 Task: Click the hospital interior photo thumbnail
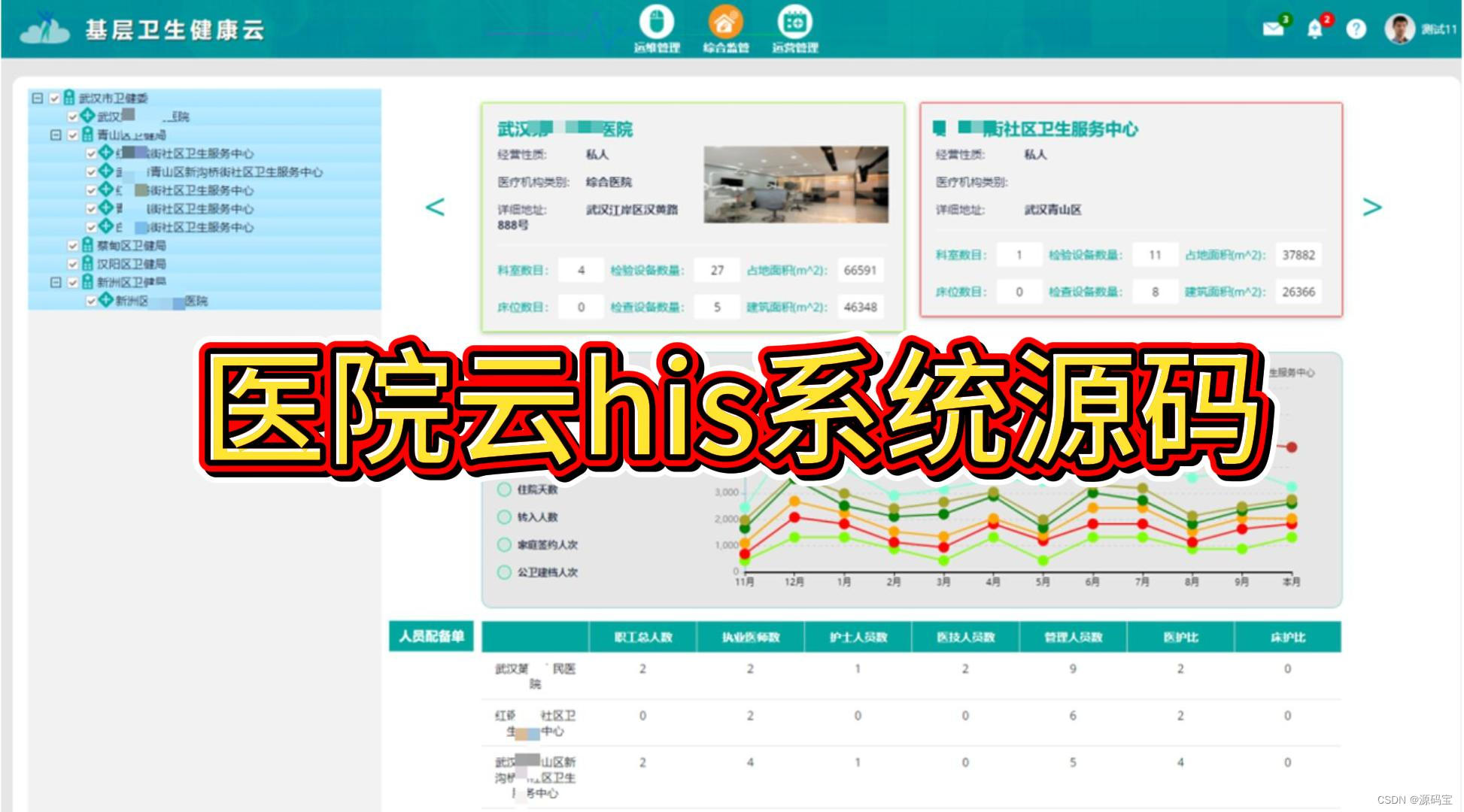[x=796, y=184]
